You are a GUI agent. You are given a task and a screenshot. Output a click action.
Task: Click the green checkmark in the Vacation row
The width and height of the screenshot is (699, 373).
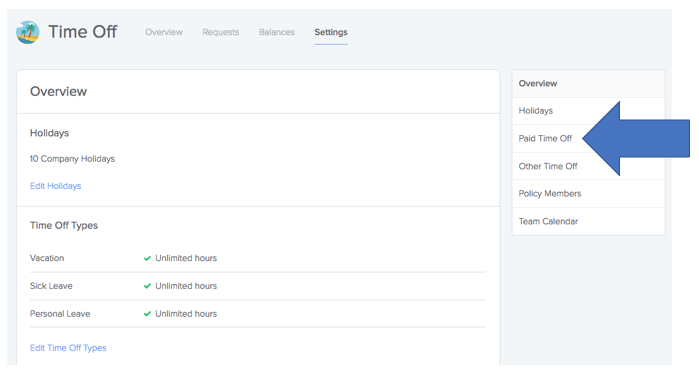[147, 258]
